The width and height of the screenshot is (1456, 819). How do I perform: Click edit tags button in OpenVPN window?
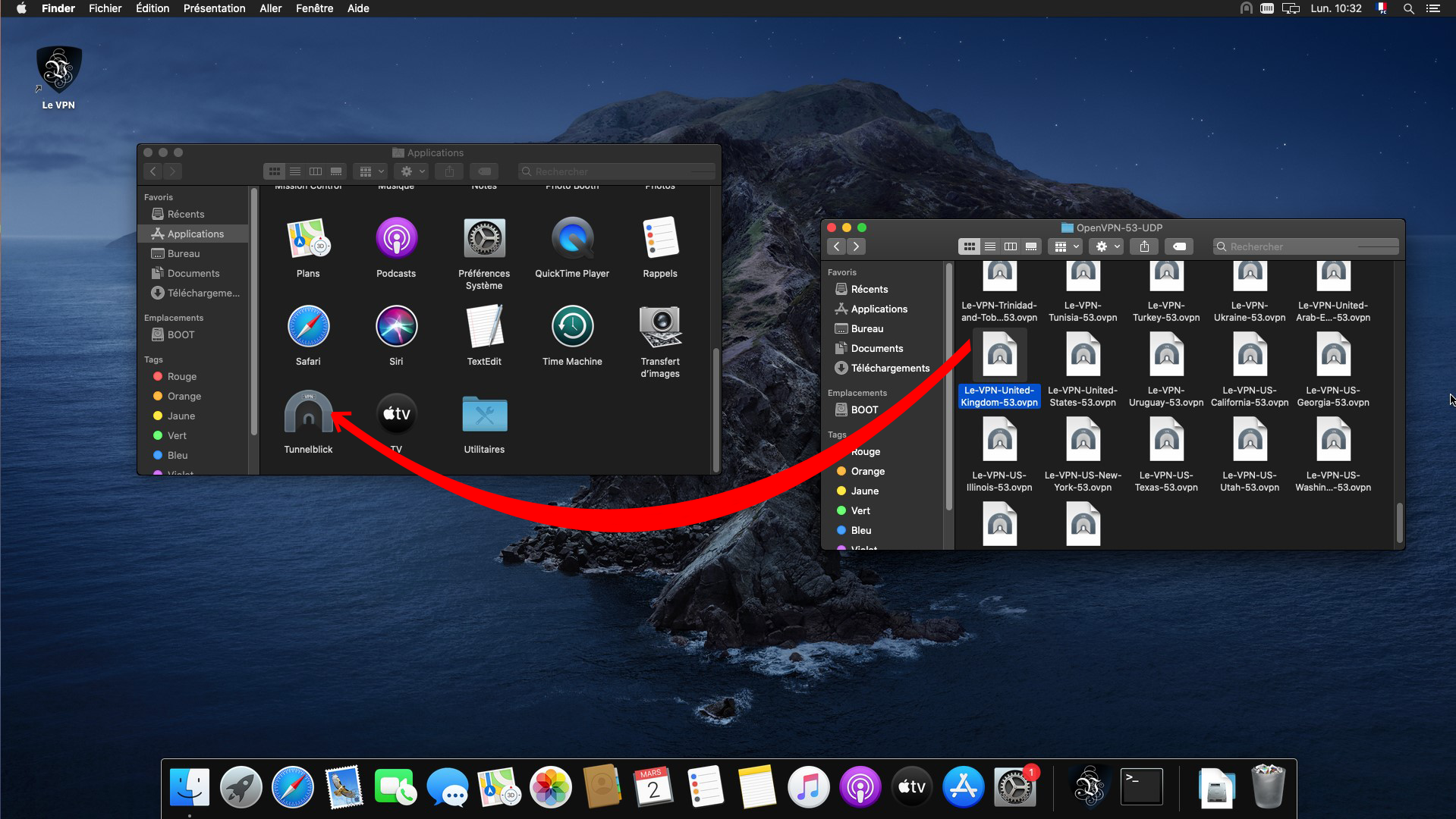point(1179,246)
